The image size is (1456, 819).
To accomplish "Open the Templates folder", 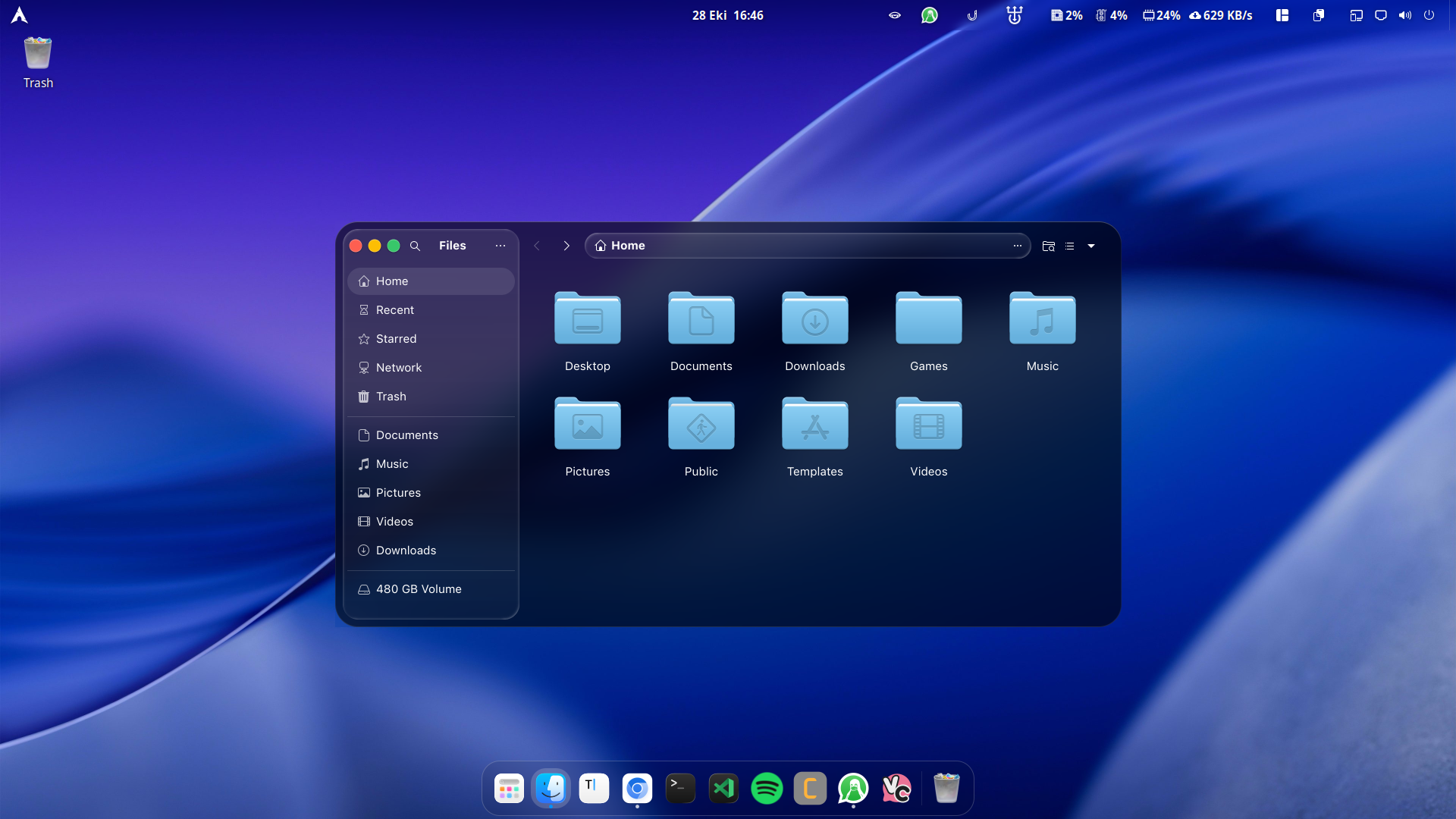I will coord(814,437).
